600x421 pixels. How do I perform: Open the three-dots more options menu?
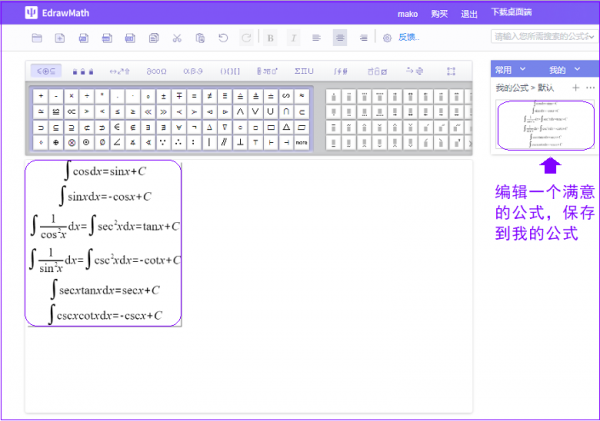tap(590, 88)
